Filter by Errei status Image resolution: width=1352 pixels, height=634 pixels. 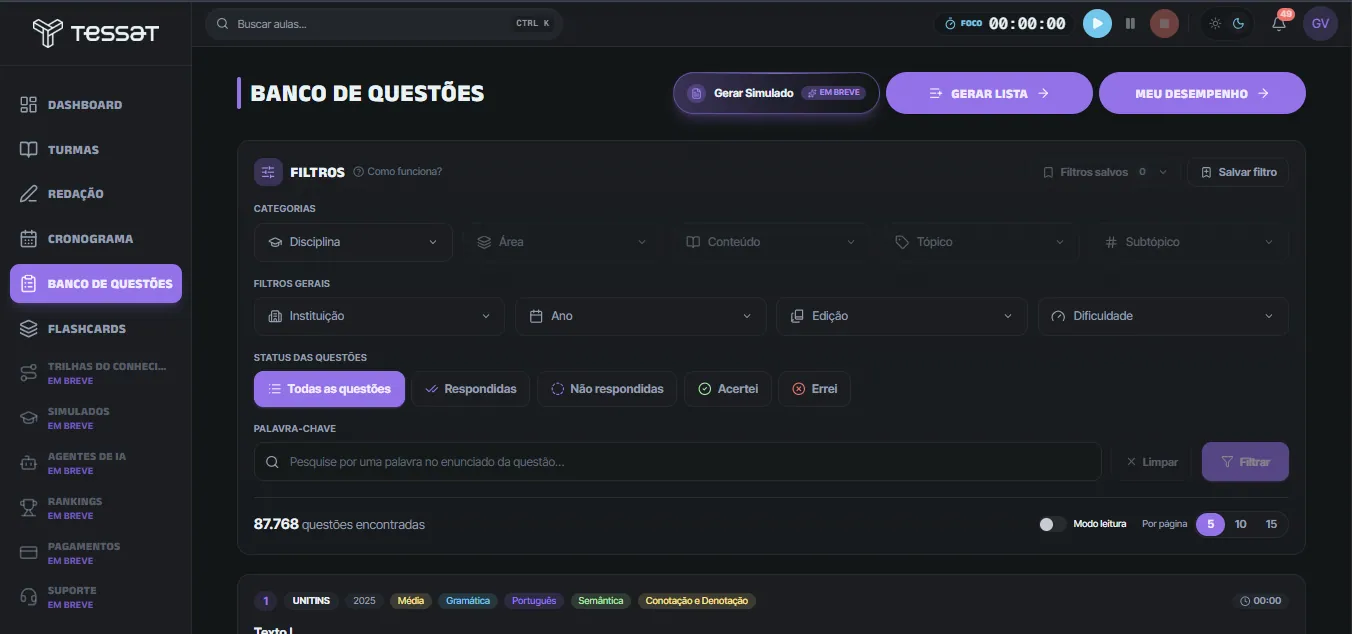point(814,389)
